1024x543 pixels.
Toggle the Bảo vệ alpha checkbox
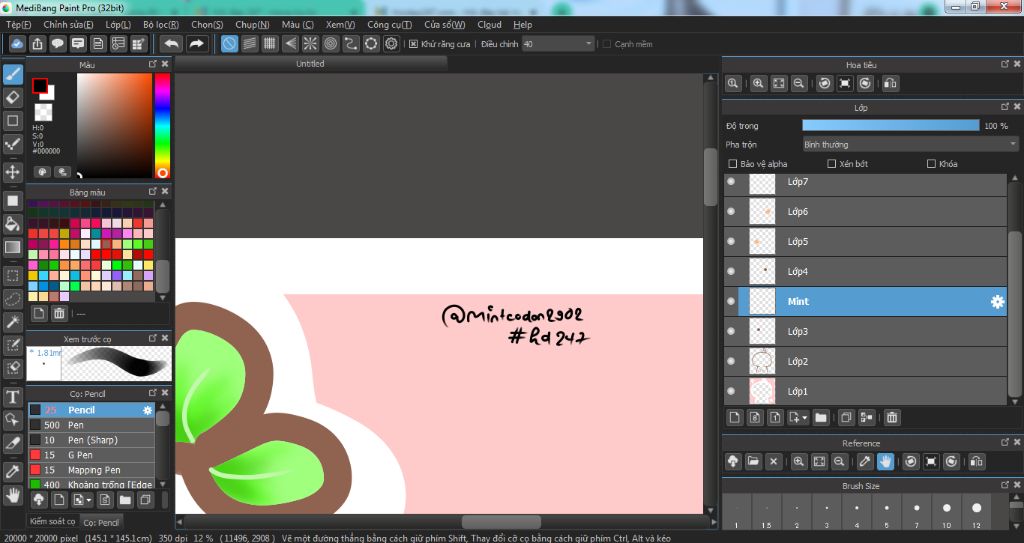pos(733,164)
